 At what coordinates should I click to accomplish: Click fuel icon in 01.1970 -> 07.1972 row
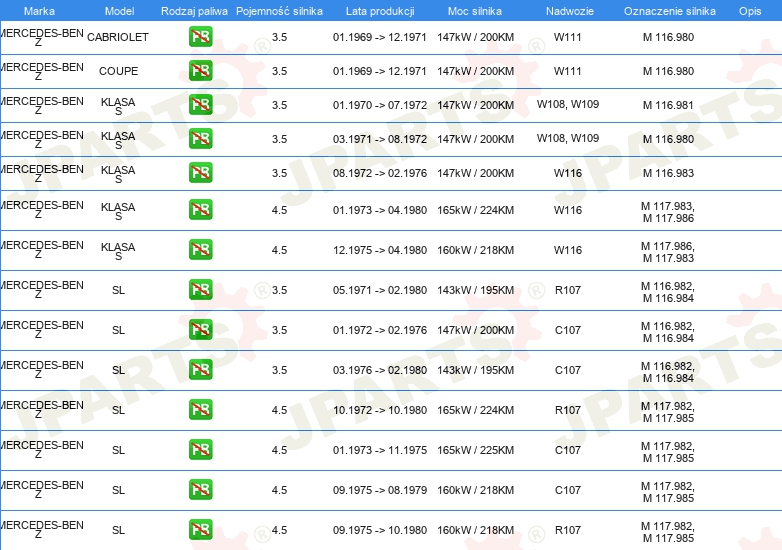click(200, 105)
